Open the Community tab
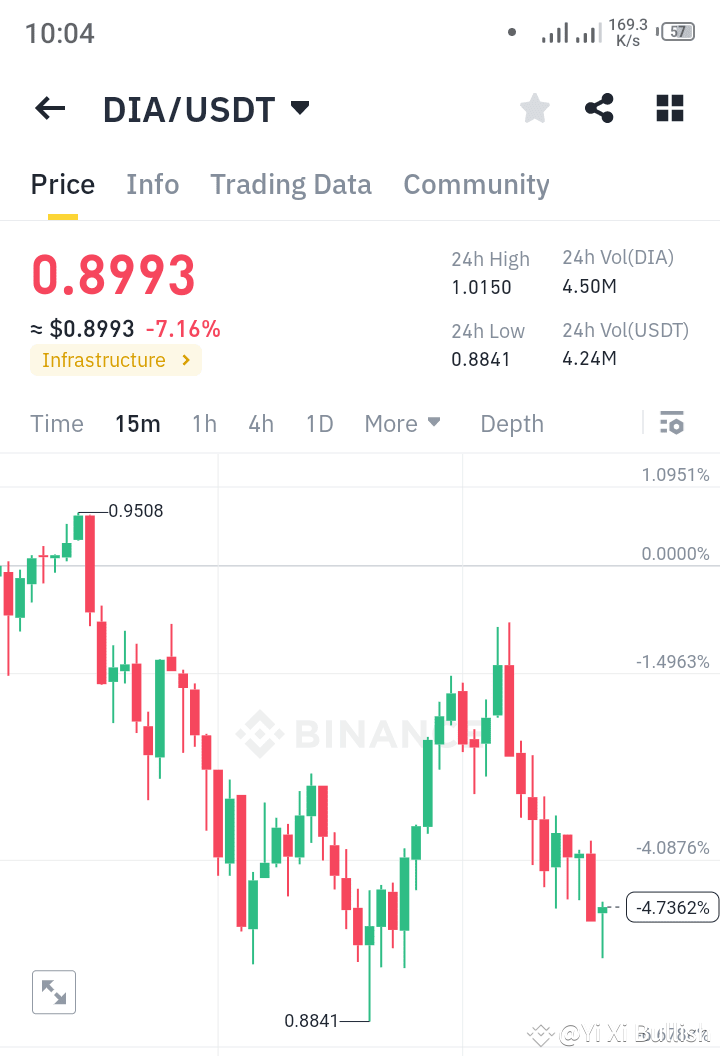The height and width of the screenshot is (1056, 720). point(476,184)
